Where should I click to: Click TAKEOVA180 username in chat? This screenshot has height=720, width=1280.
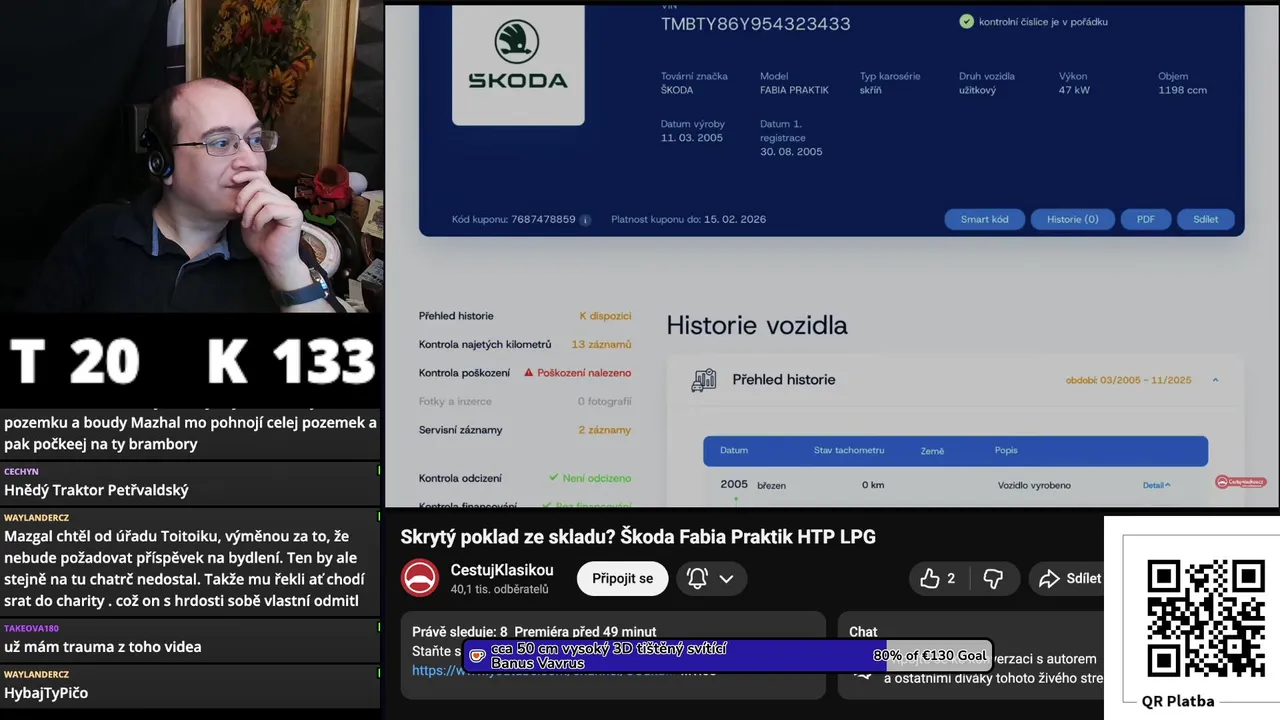point(31,628)
